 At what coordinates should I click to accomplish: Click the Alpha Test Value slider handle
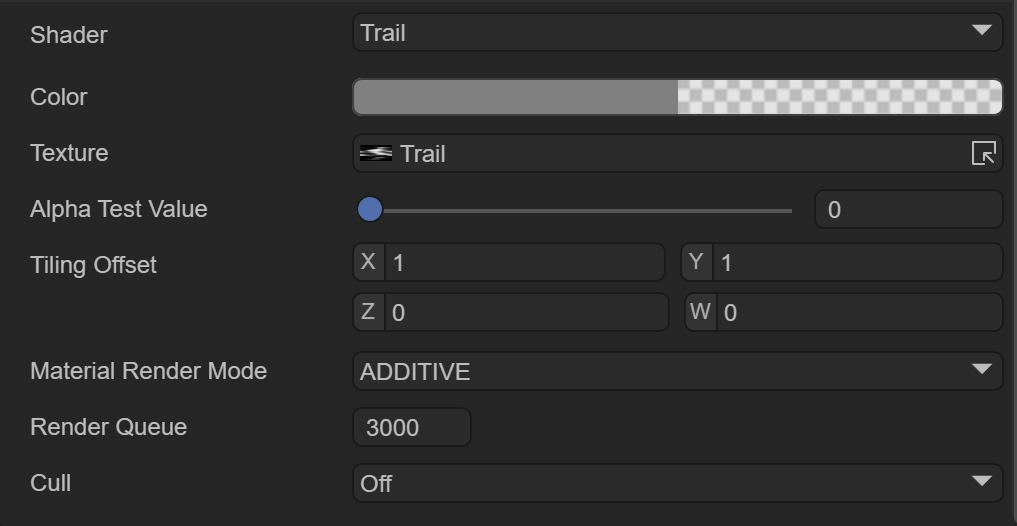[370, 209]
